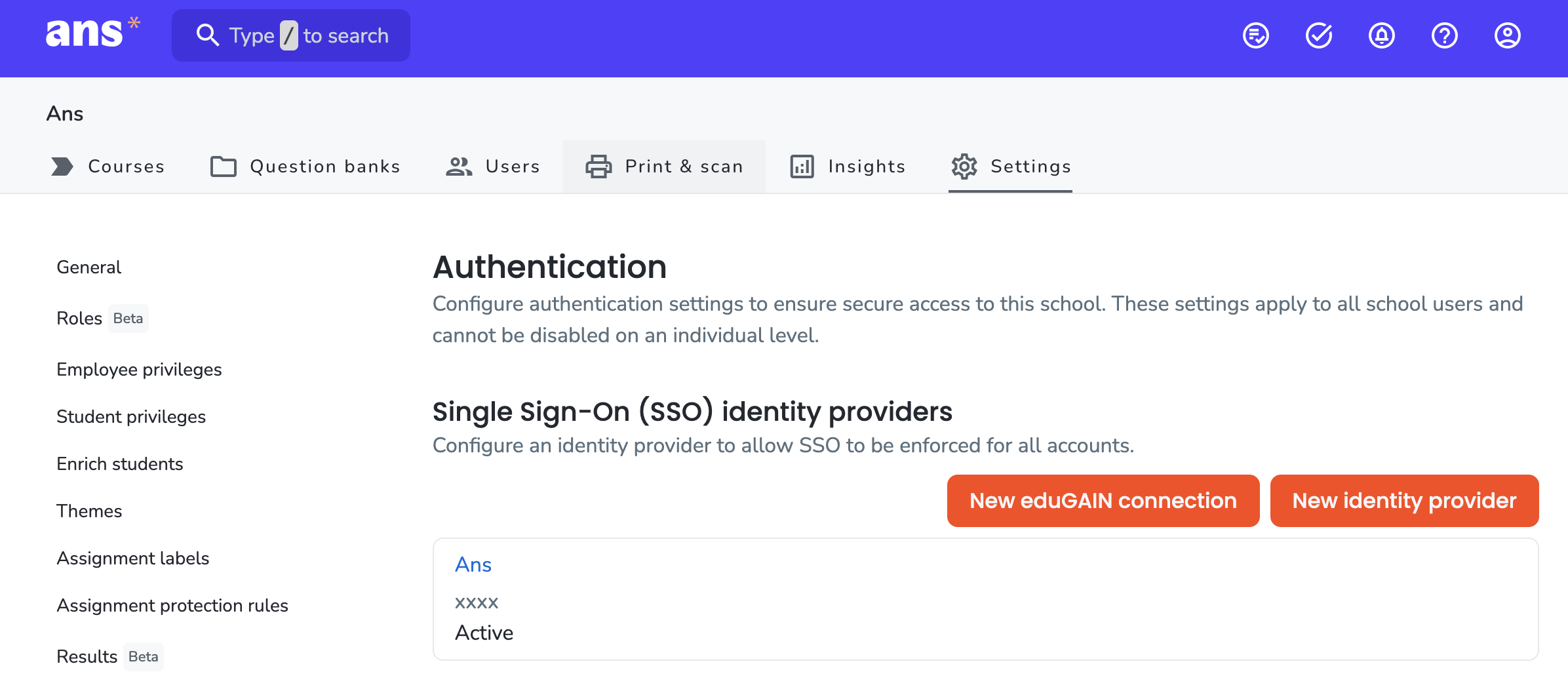Open notifications bell icon

coord(1382,35)
